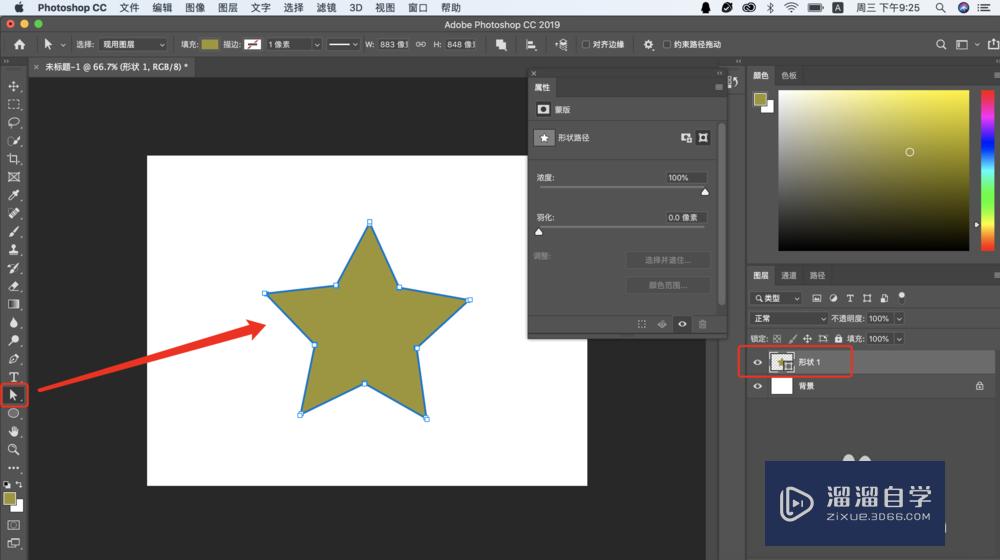Screen dimensions: 1000x560
Task: Click the 形状 1 layer thumbnail
Action: click(782, 362)
